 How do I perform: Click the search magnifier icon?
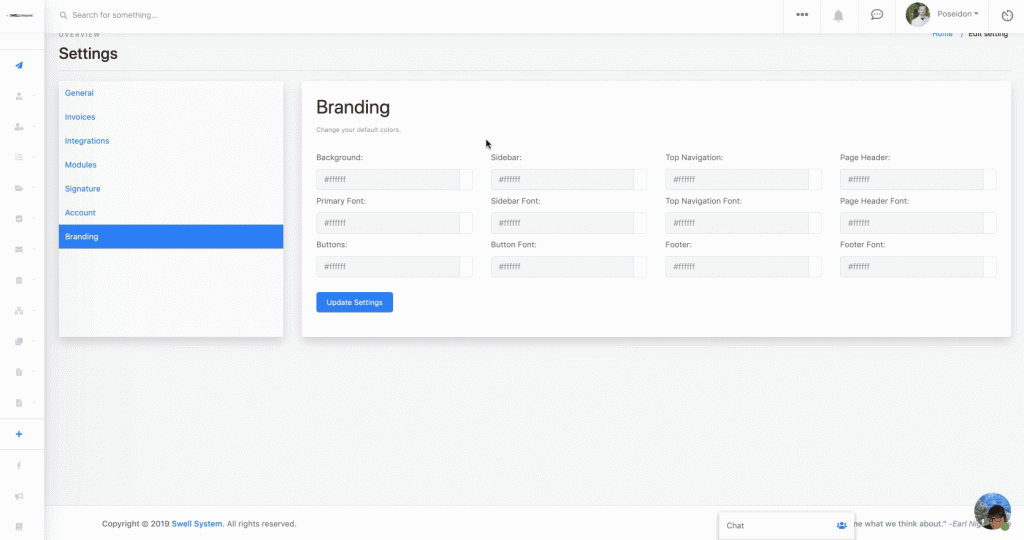click(x=63, y=15)
